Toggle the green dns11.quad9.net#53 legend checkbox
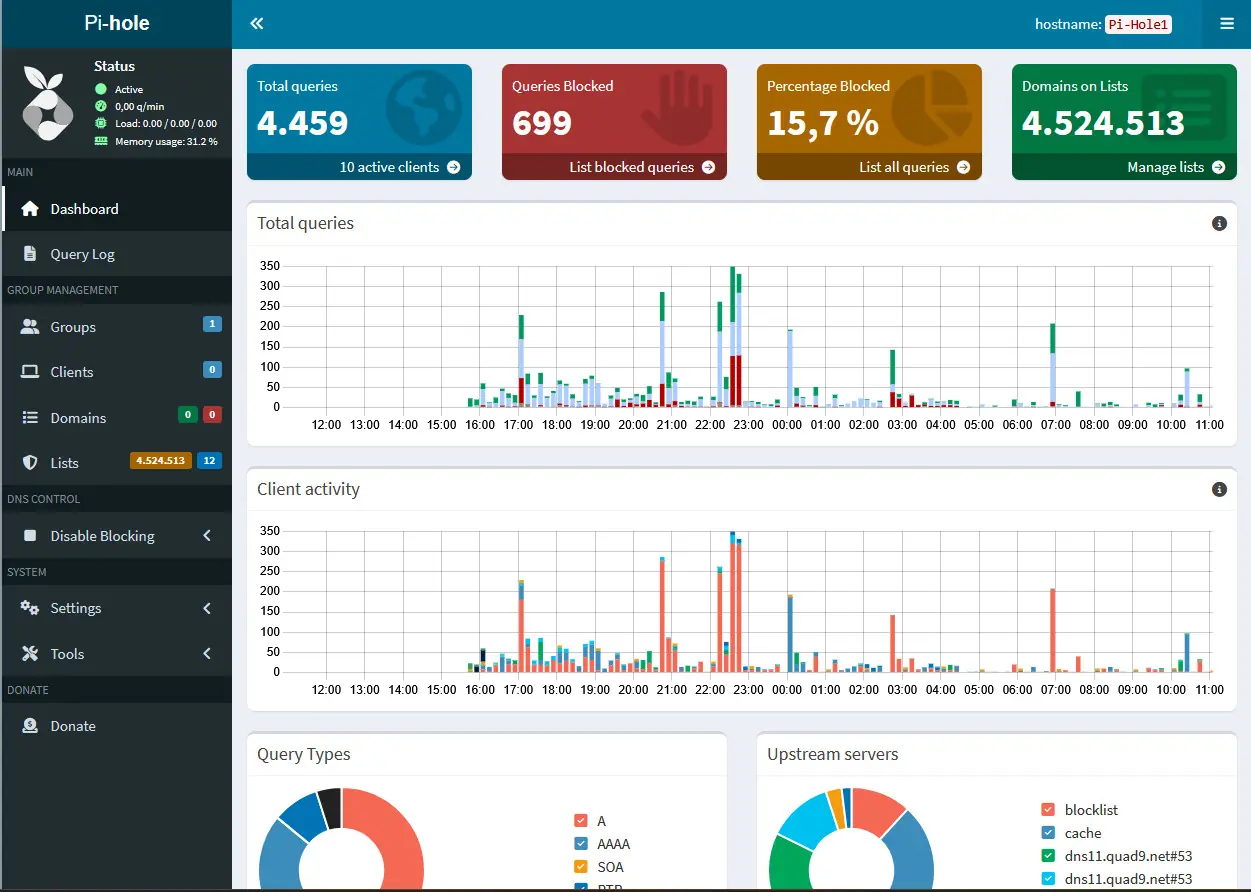1251x892 pixels. 1048,856
